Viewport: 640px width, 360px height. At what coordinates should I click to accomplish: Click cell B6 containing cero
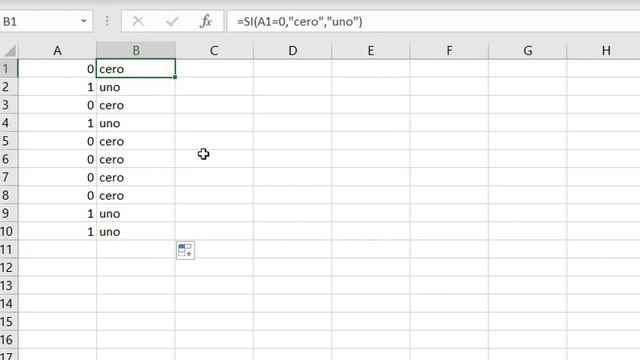point(136,159)
